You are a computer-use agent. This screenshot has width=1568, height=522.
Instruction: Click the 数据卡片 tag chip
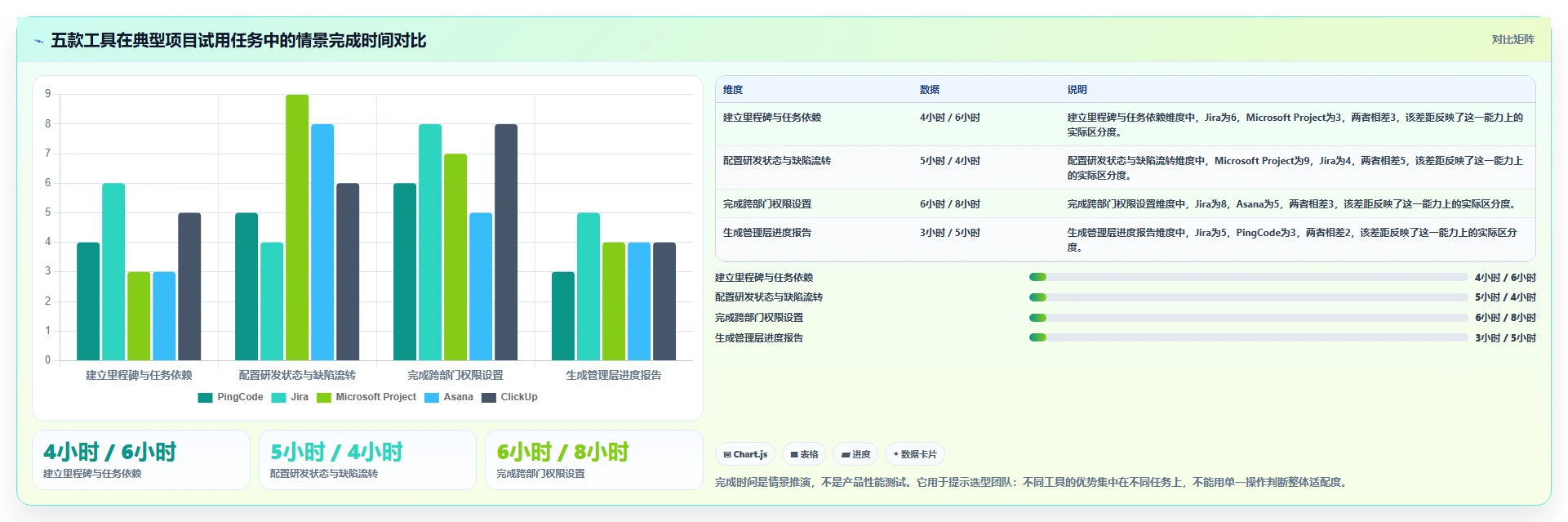[x=915, y=454]
